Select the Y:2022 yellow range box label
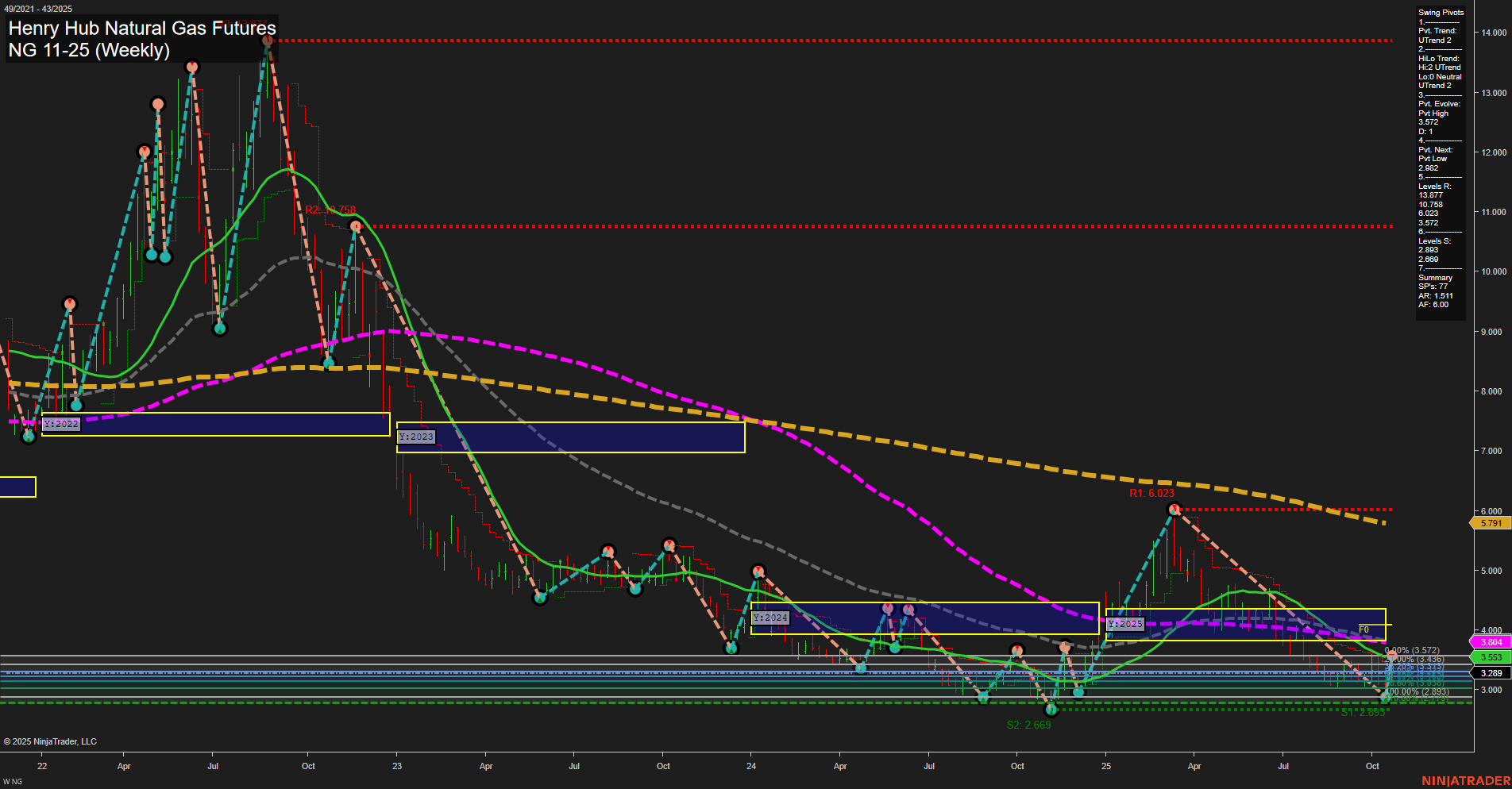The height and width of the screenshot is (789, 1512). (x=63, y=424)
